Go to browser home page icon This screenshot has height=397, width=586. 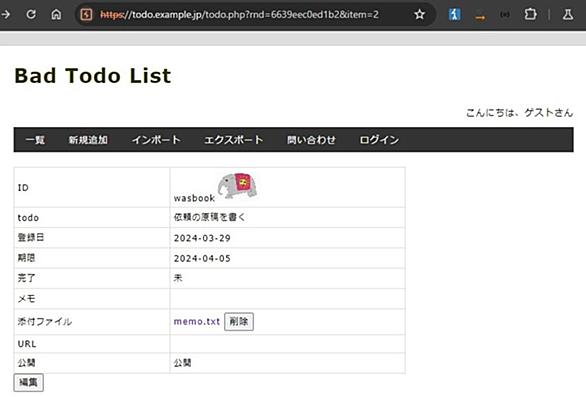pos(56,15)
